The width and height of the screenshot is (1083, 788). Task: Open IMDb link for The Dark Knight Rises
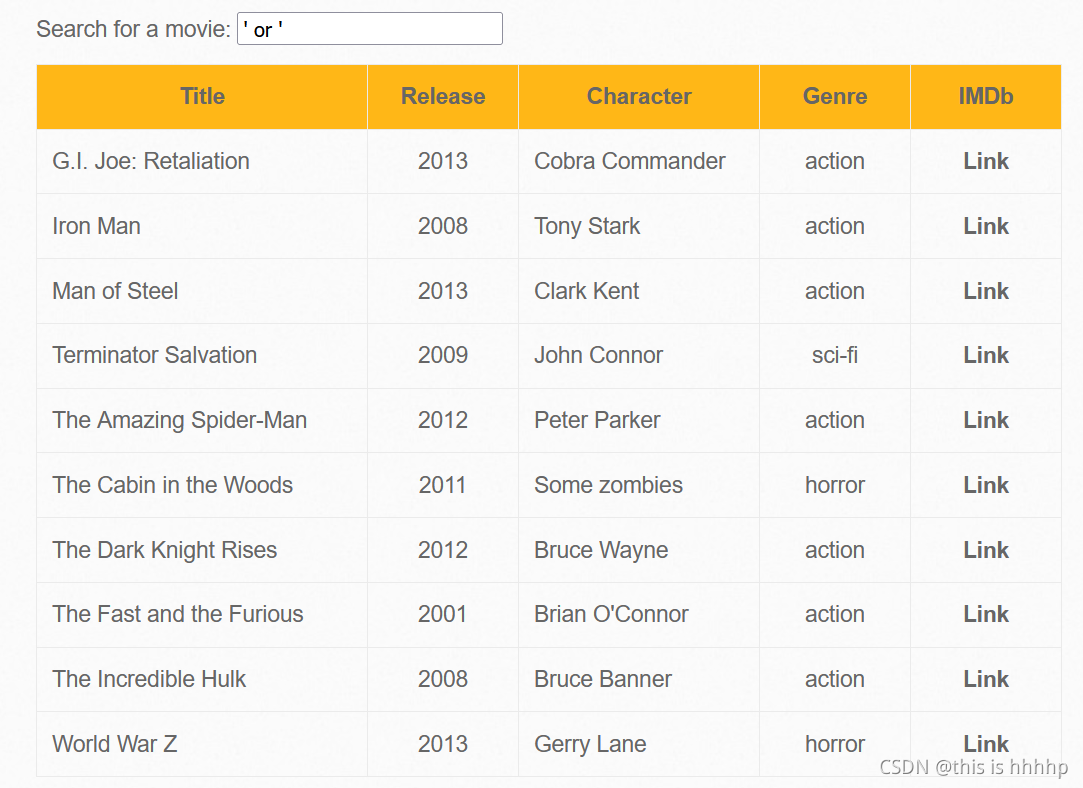986,550
